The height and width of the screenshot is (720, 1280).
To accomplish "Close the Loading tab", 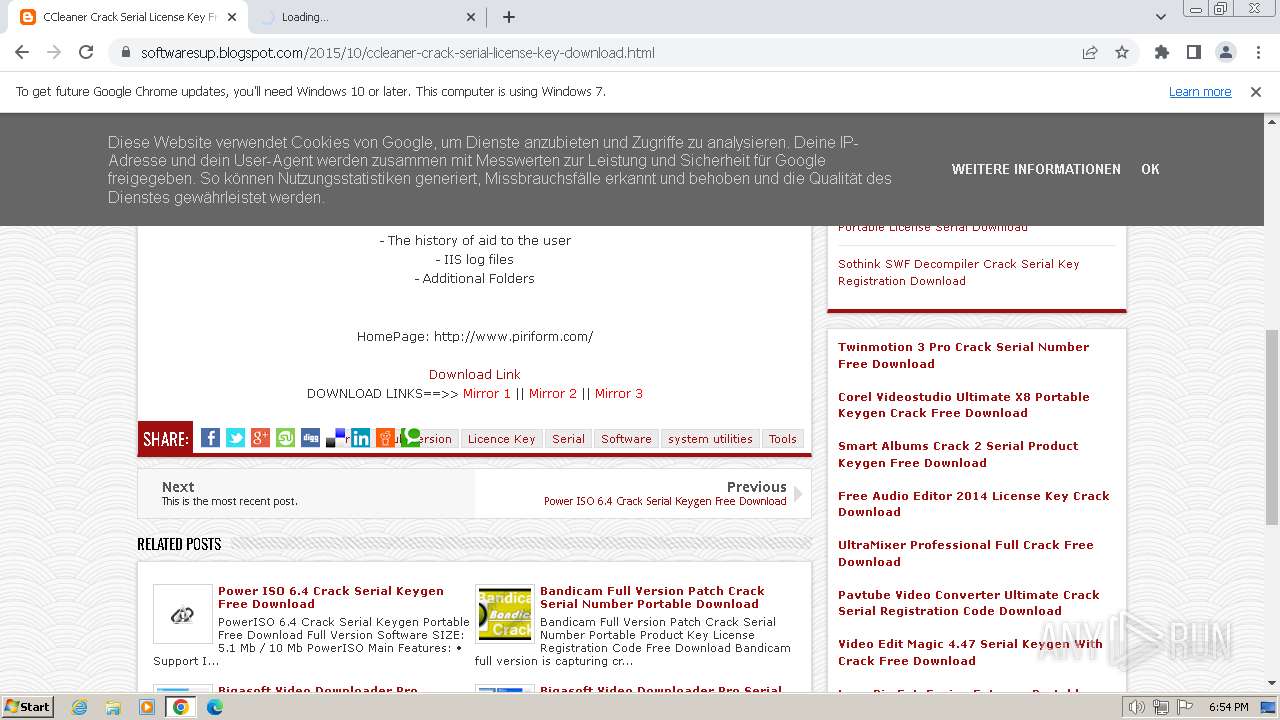I will (472, 17).
